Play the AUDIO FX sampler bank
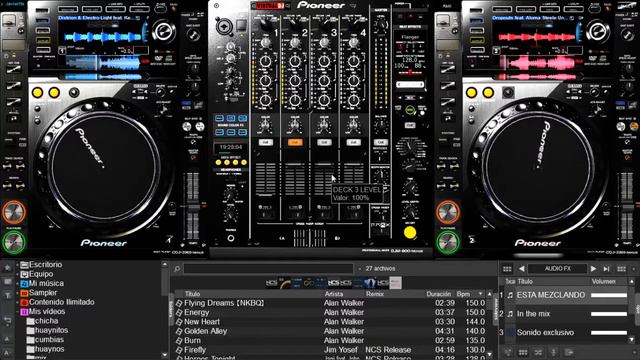 tap(593, 269)
